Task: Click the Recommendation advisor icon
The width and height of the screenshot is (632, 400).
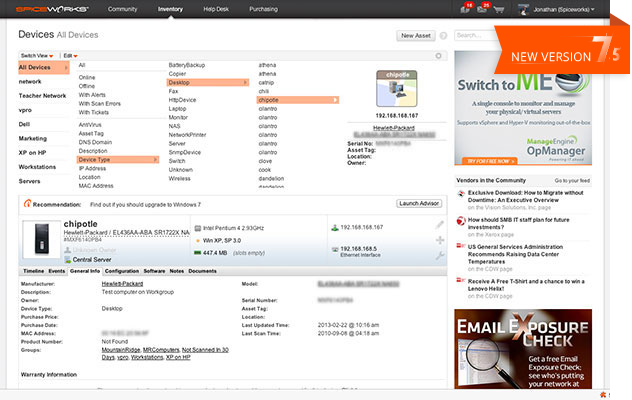Action: click(27, 203)
